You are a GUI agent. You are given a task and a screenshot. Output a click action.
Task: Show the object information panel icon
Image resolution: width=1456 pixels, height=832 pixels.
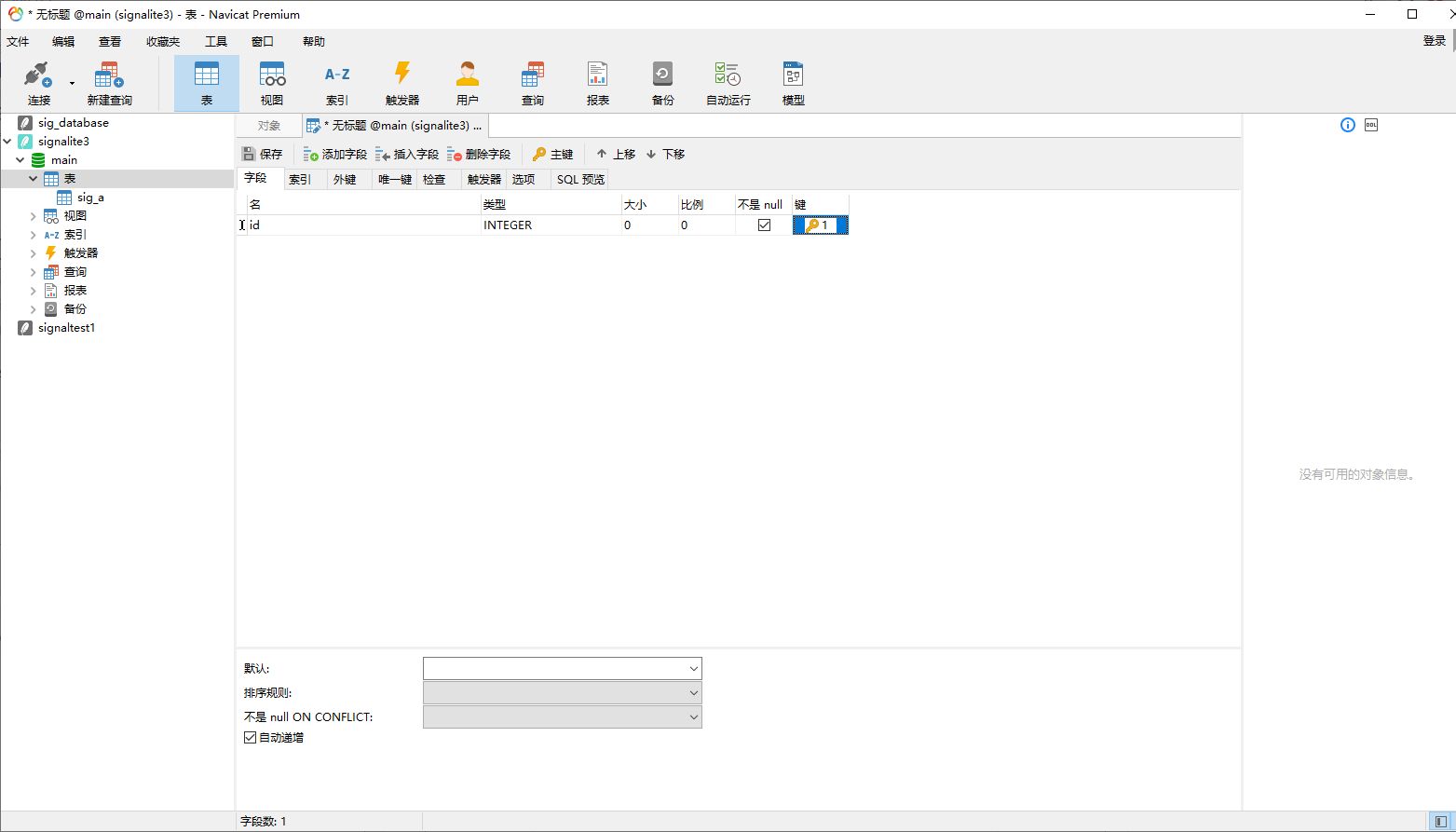tap(1348, 125)
